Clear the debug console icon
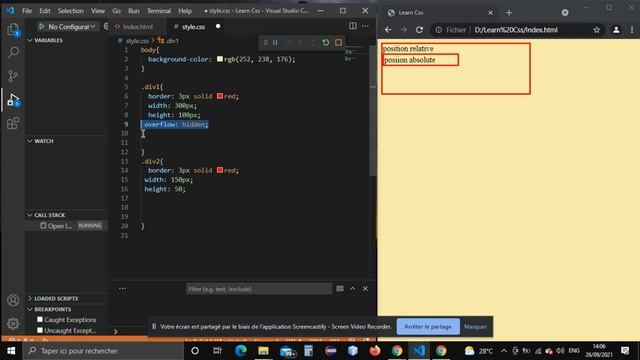This screenshot has height=360, width=640. [340, 289]
